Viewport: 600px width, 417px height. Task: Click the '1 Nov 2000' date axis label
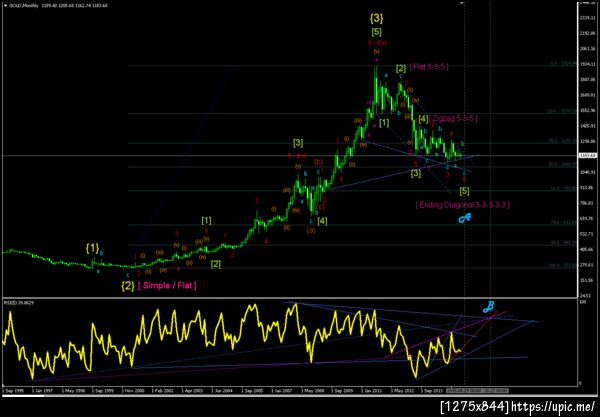click(133, 391)
